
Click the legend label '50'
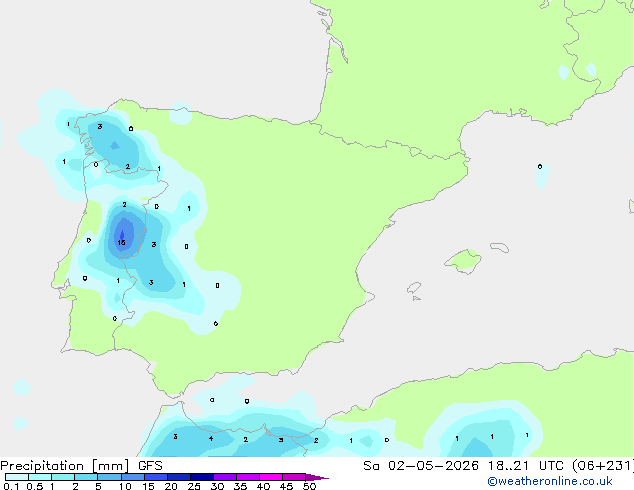click(x=309, y=486)
